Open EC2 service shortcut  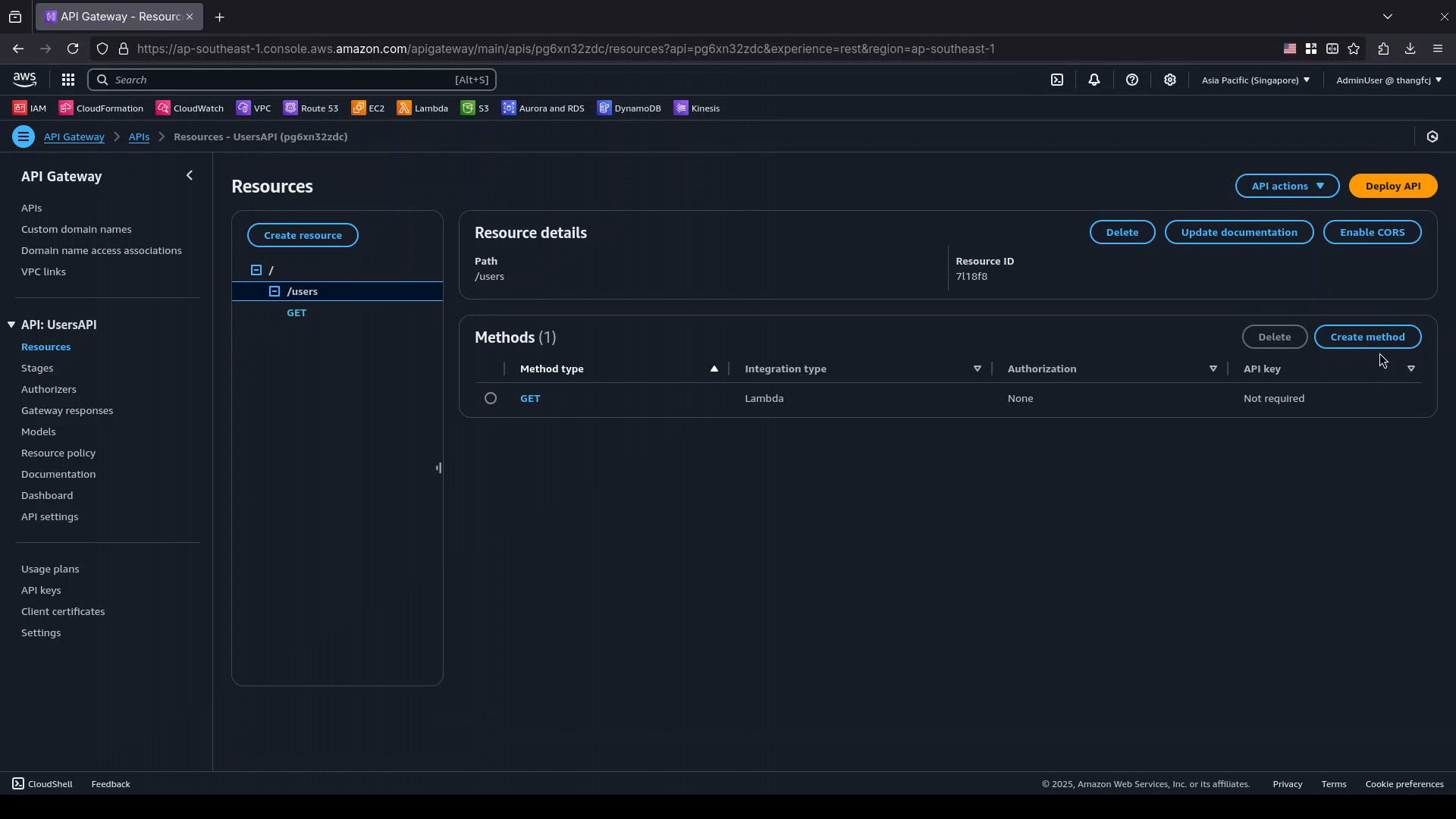[368, 108]
